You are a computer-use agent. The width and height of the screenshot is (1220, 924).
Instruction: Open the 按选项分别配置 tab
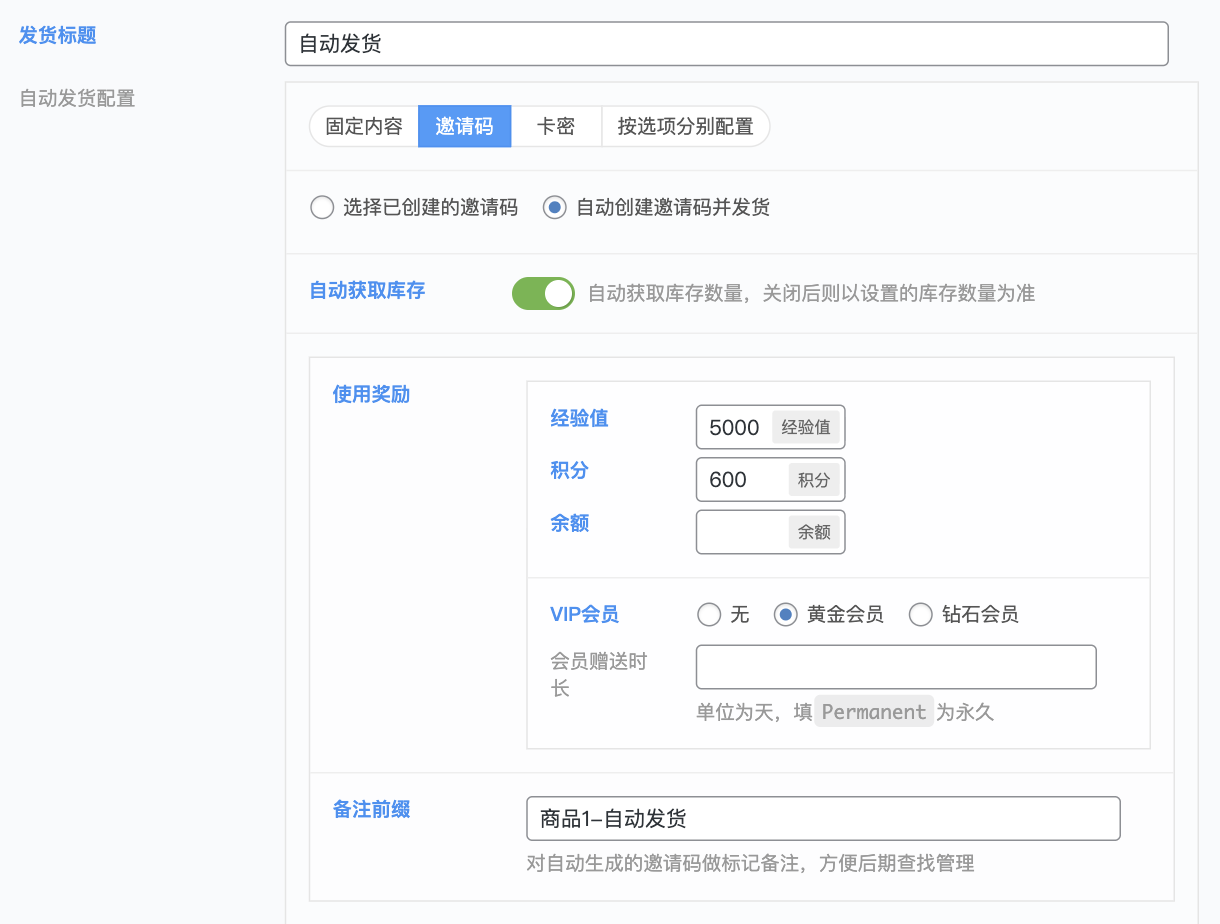tap(685, 126)
